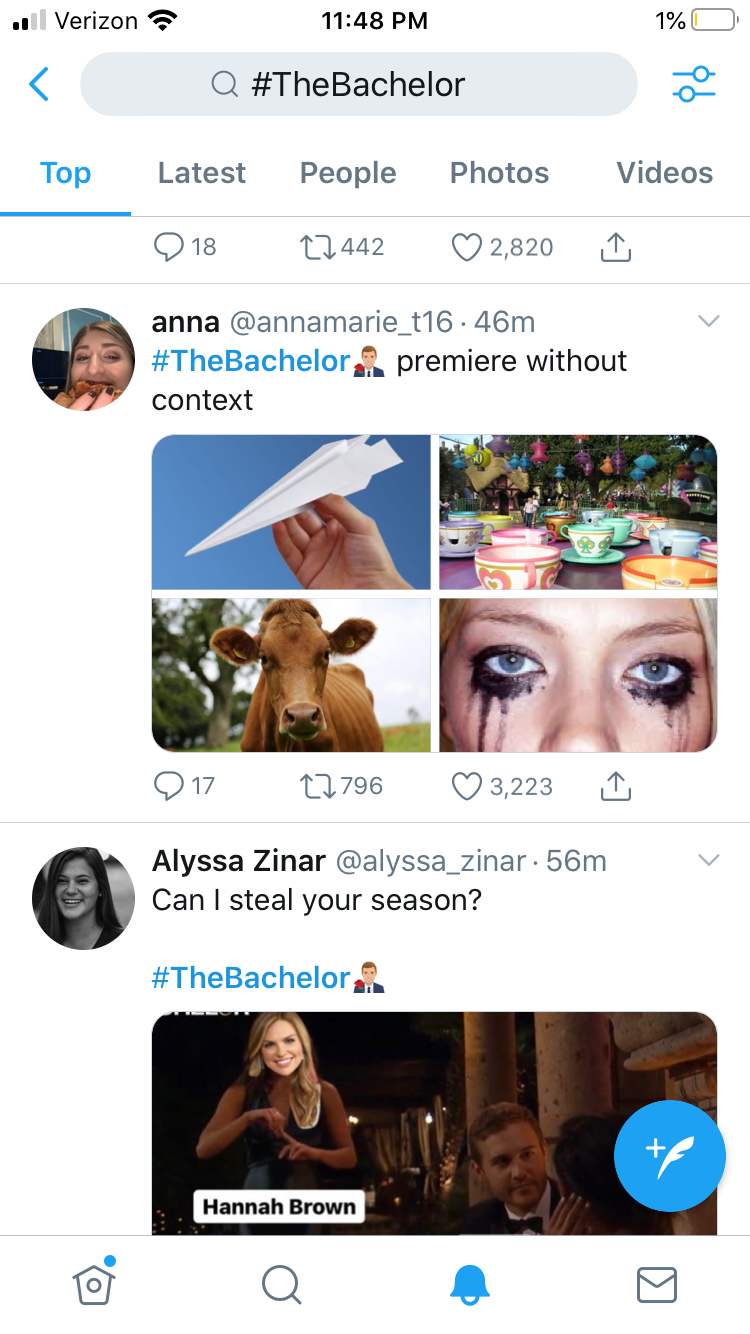Open the People tab
The width and height of the screenshot is (750, 1334).
348,173
